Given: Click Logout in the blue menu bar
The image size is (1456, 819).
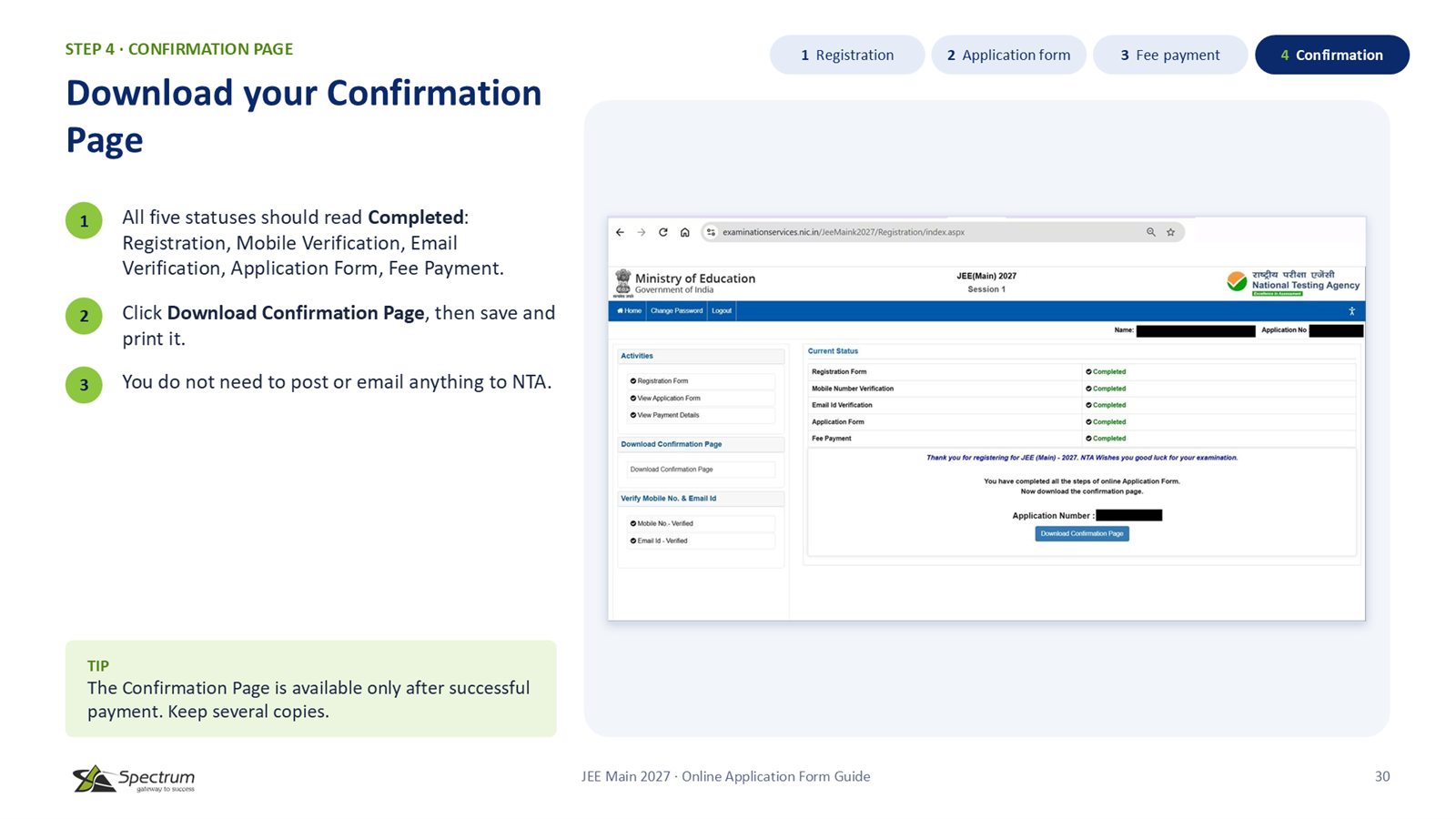Looking at the screenshot, I should click(722, 311).
